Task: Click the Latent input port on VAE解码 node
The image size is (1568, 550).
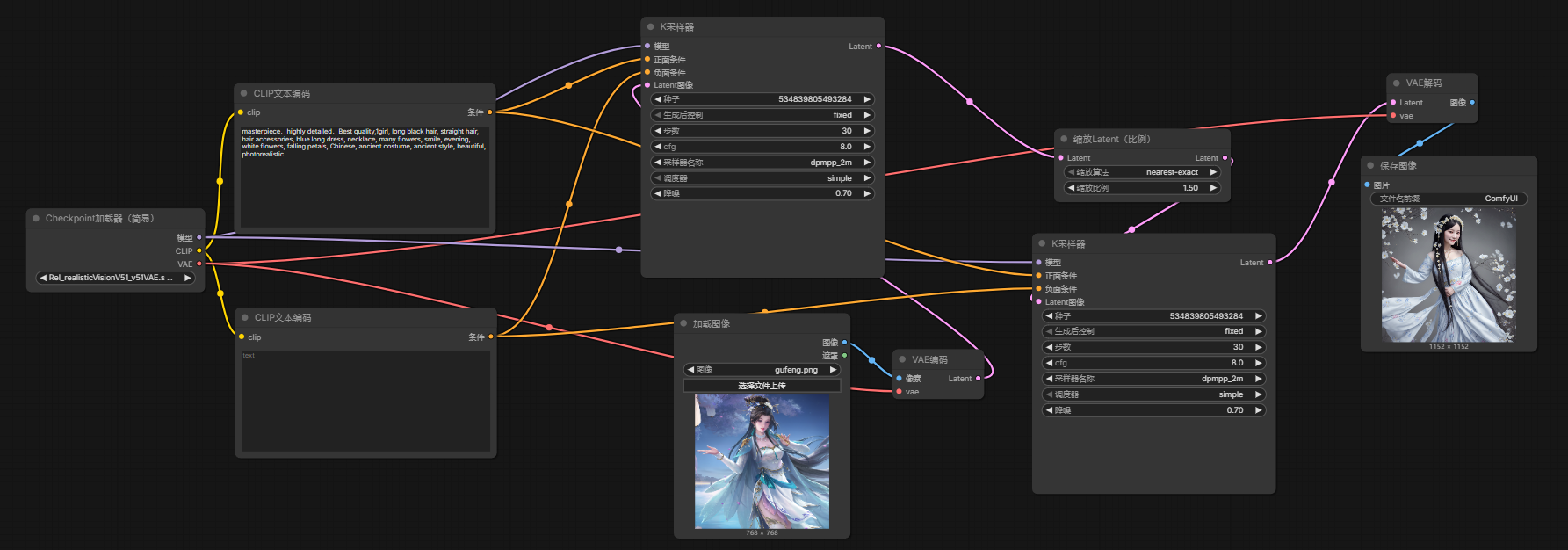Action: [x=1393, y=103]
